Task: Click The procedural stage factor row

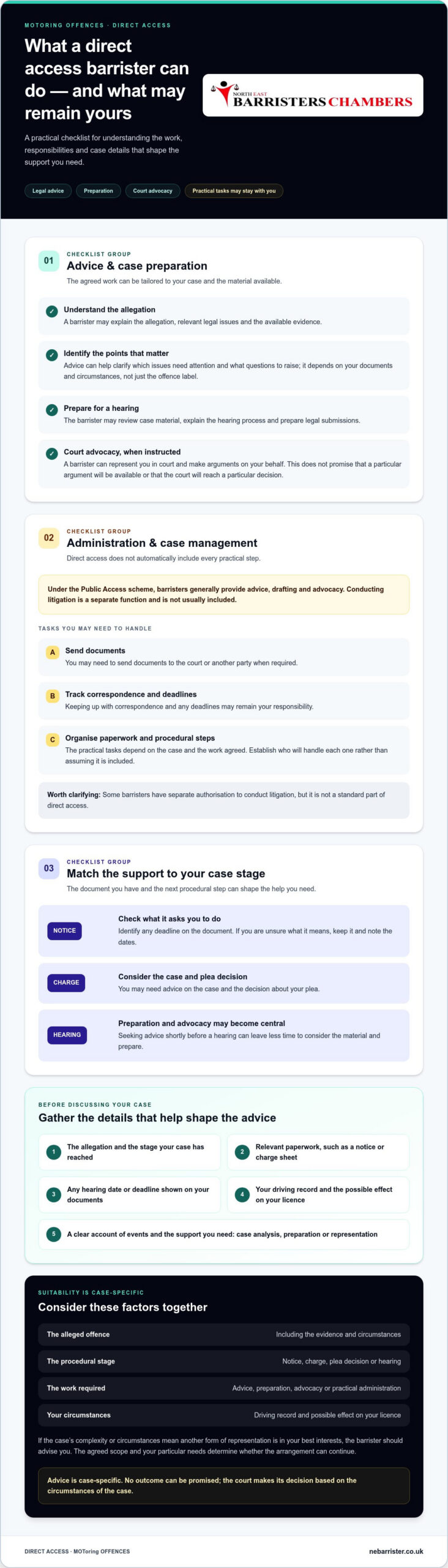Action: (x=224, y=1361)
